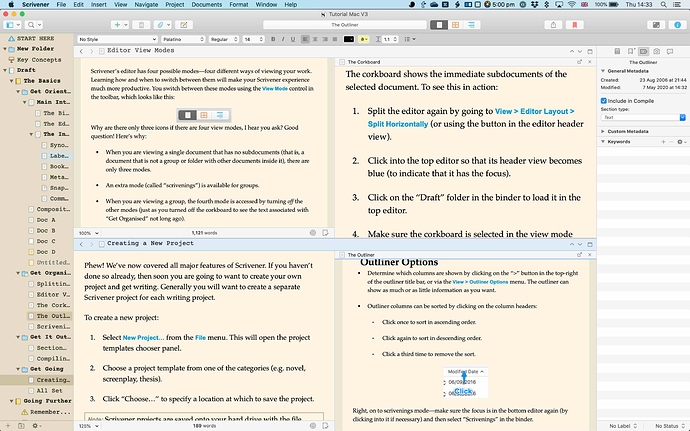Select center text alignment
690x431 pixels.
click(315, 39)
